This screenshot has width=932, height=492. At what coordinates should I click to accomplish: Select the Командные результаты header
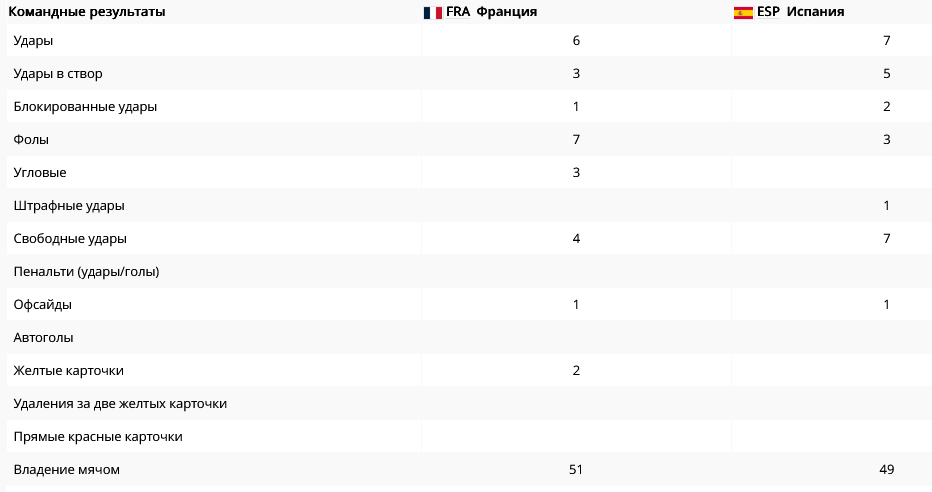tap(87, 12)
